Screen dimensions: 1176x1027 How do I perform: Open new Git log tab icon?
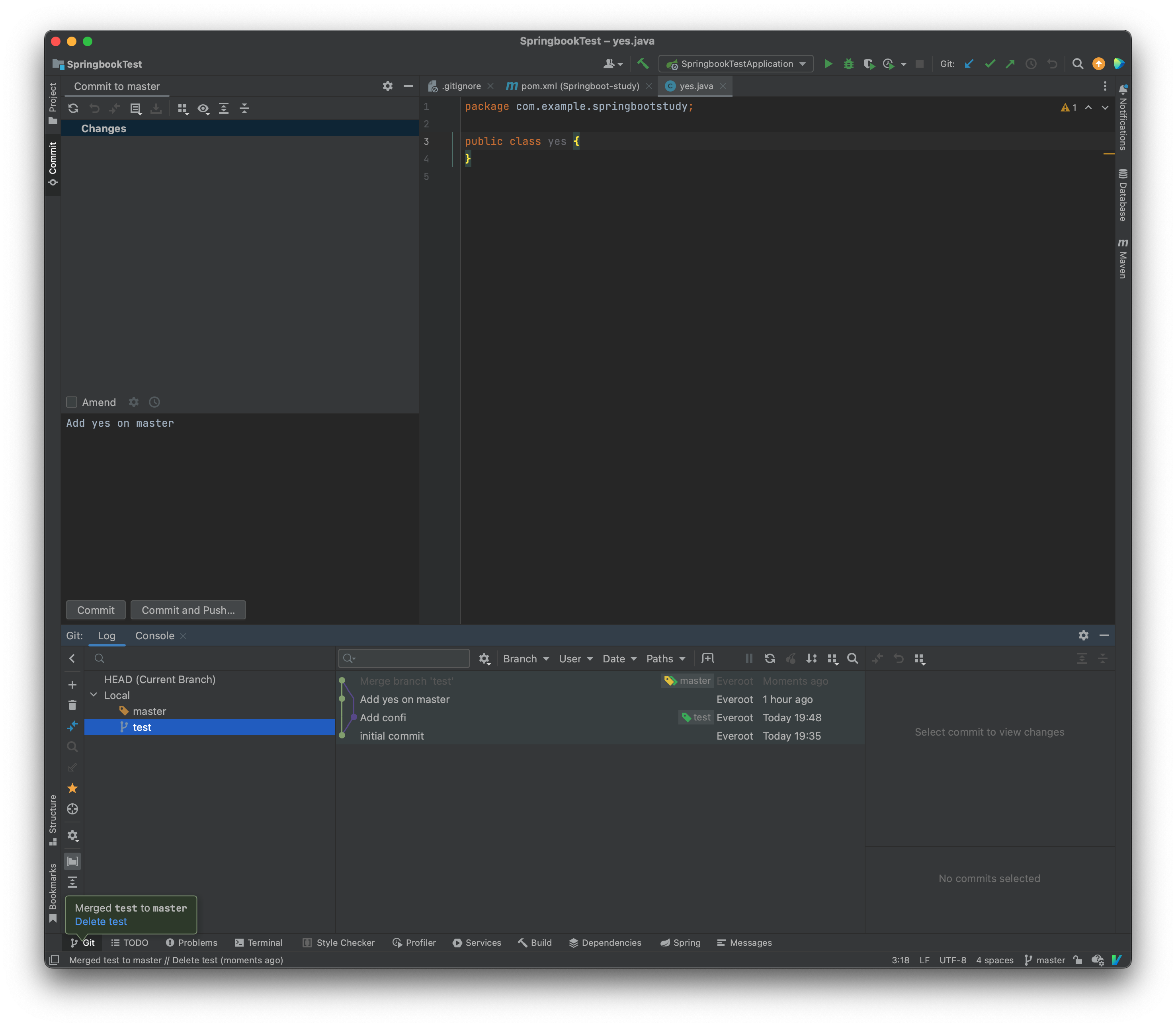pos(708,658)
